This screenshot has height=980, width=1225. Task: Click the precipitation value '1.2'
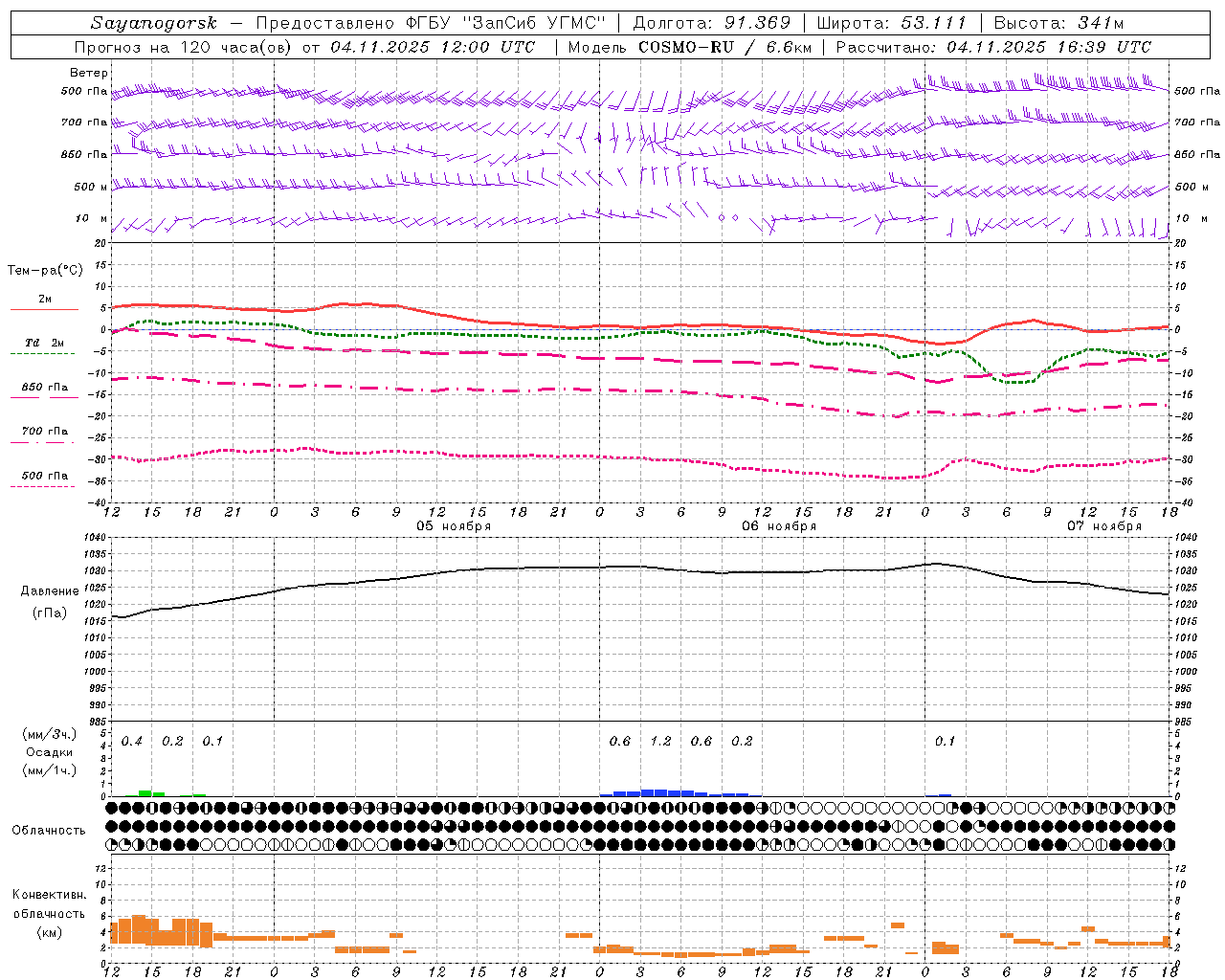pyautogui.click(x=660, y=741)
